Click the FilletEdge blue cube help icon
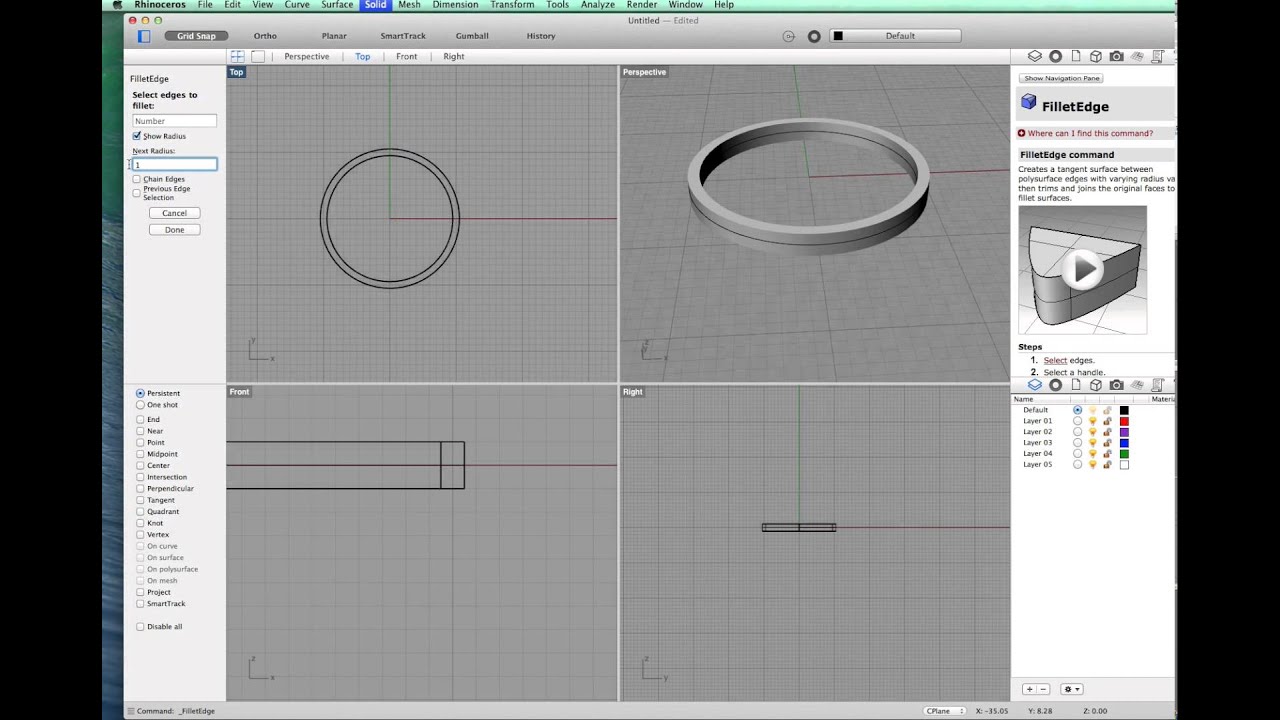This screenshot has height=720, width=1280. pos(1028,102)
